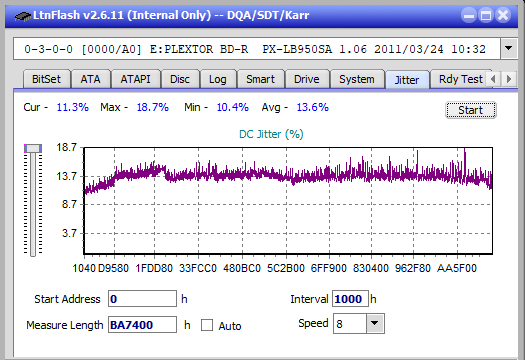Click the Cur value 11.3%
The height and width of the screenshot is (360, 525).
pos(73,107)
